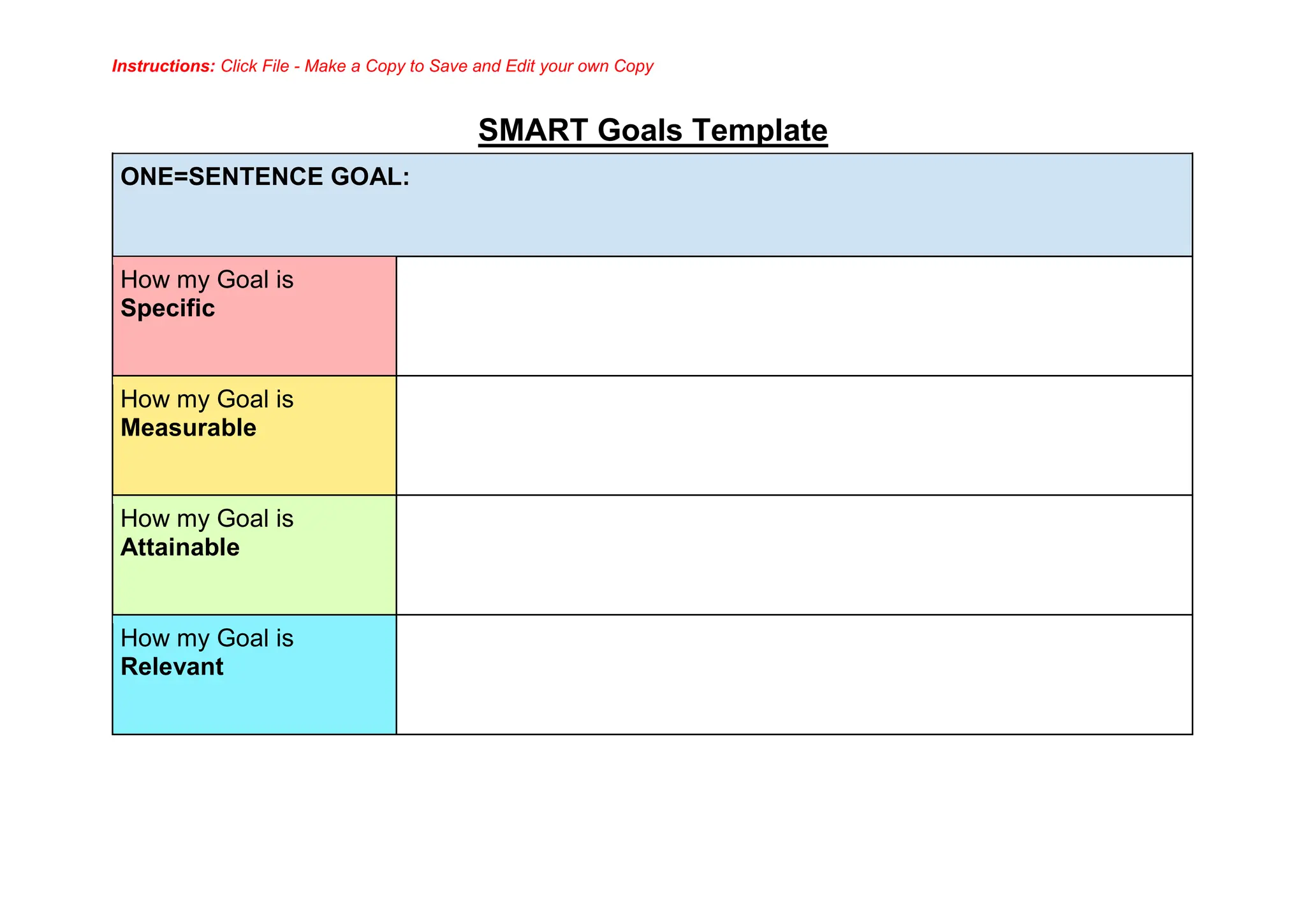Click 'How my Goal is' above Measurable

(x=207, y=399)
